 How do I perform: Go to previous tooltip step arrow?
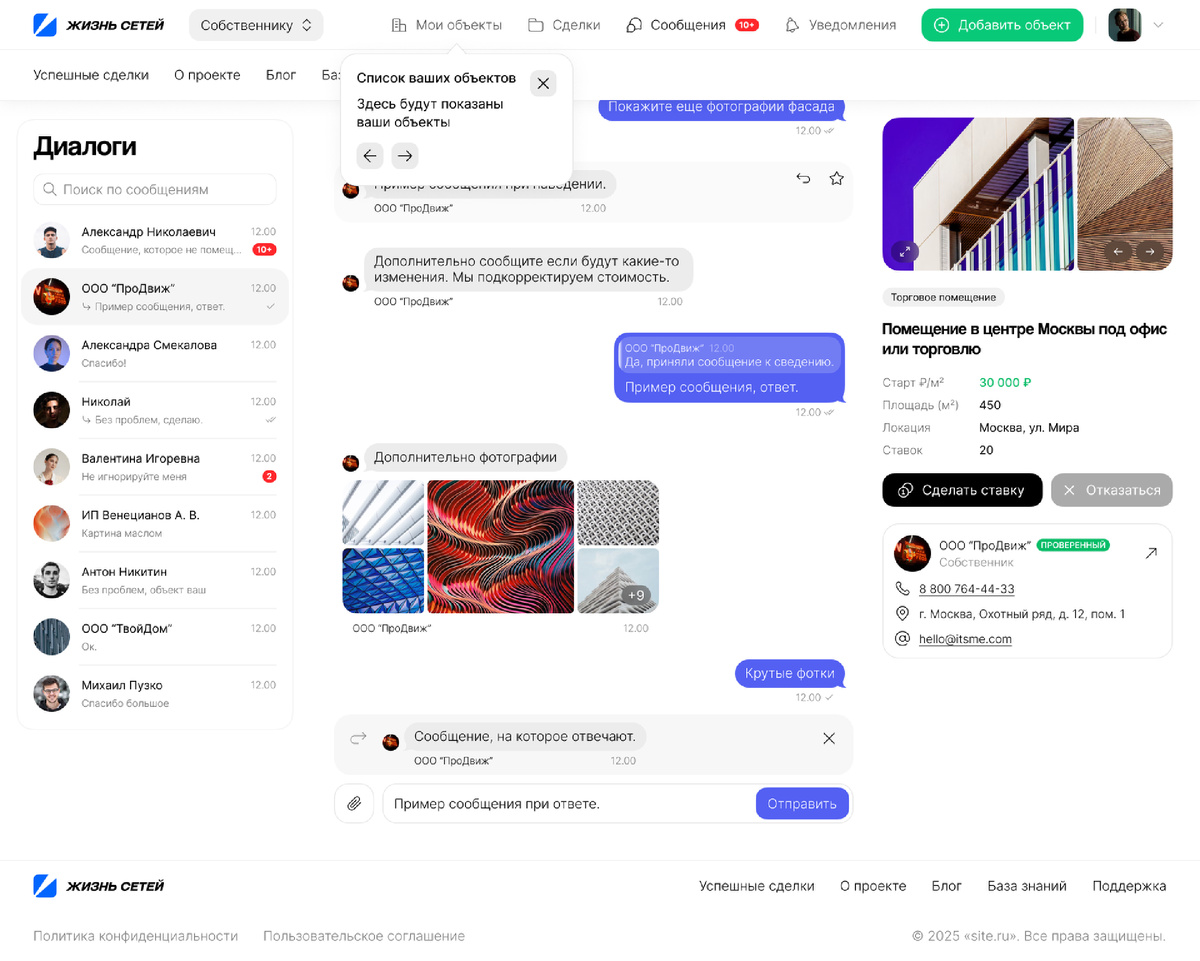click(x=370, y=155)
